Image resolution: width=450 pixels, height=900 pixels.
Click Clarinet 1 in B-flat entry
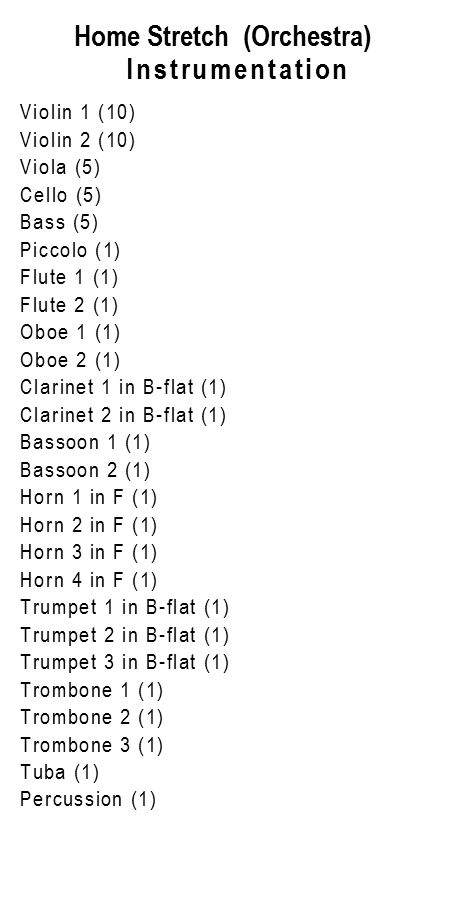[x=123, y=387]
